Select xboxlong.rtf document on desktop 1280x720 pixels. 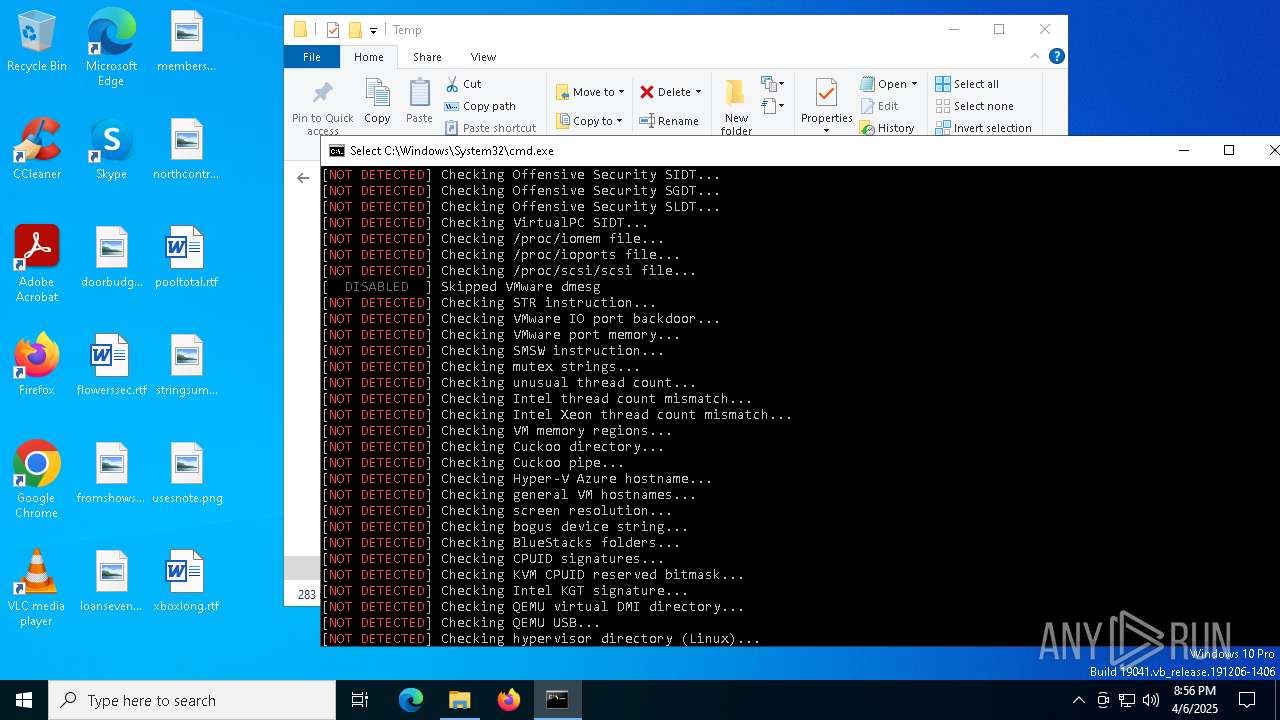[x=186, y=581]
